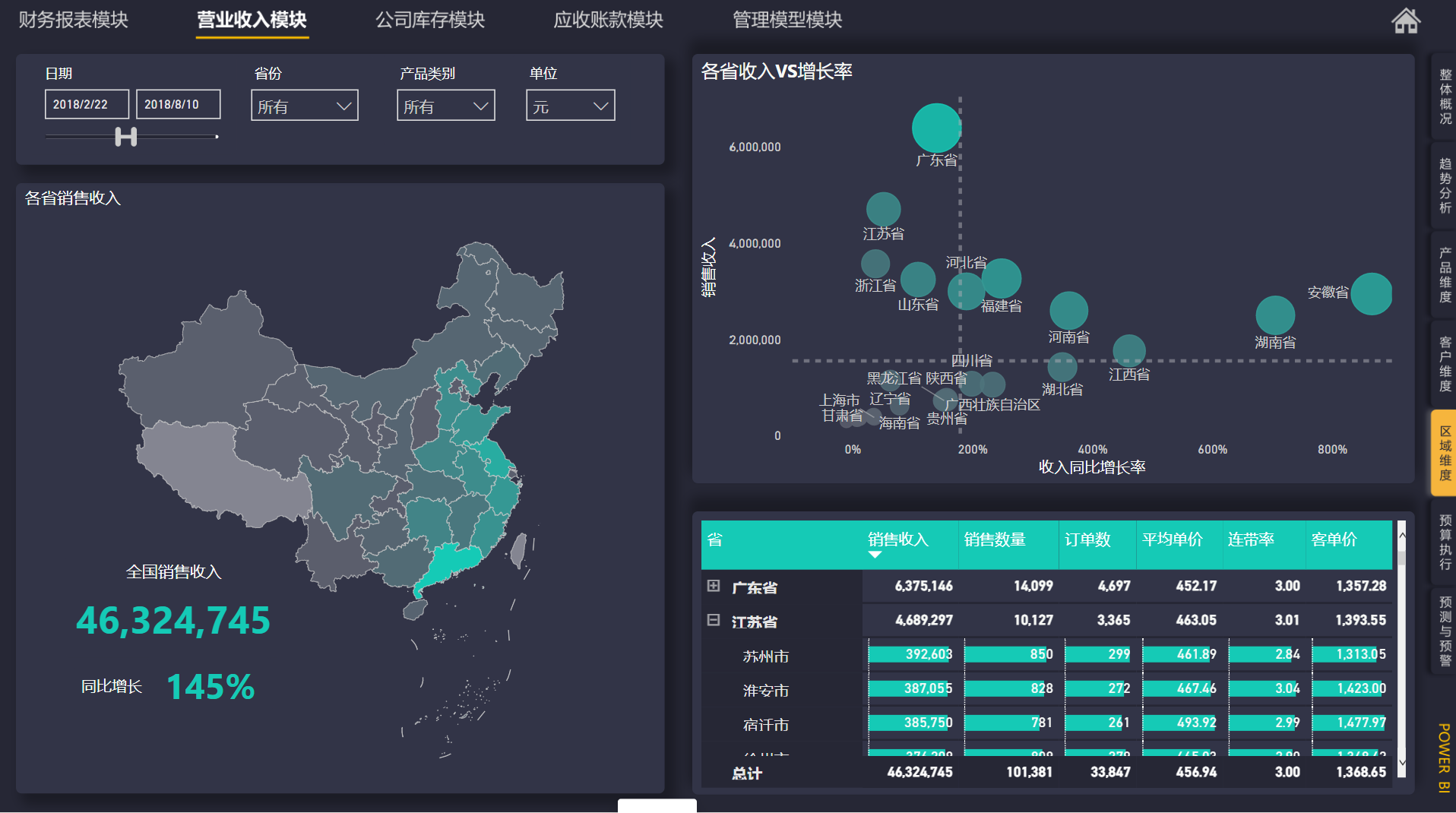Image resolution: width=1456 pixels, height=813 pixels.
Task: Click table scrollbar down arrow
Action: point(1402,762)
